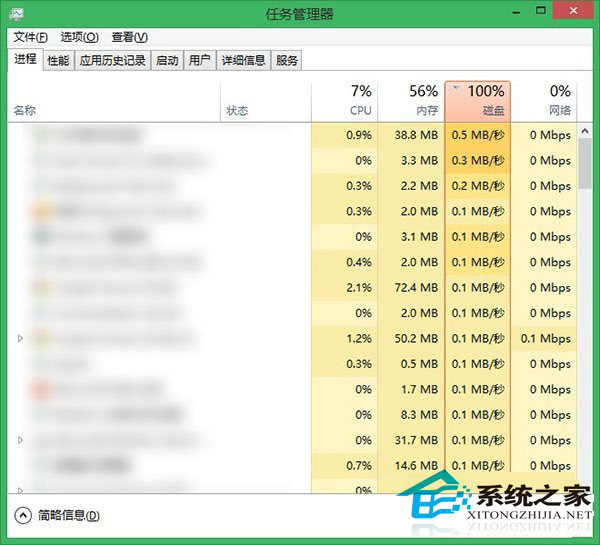
Task: Select the row with 38.8 MB memory
Action: [x=292, y=135]
